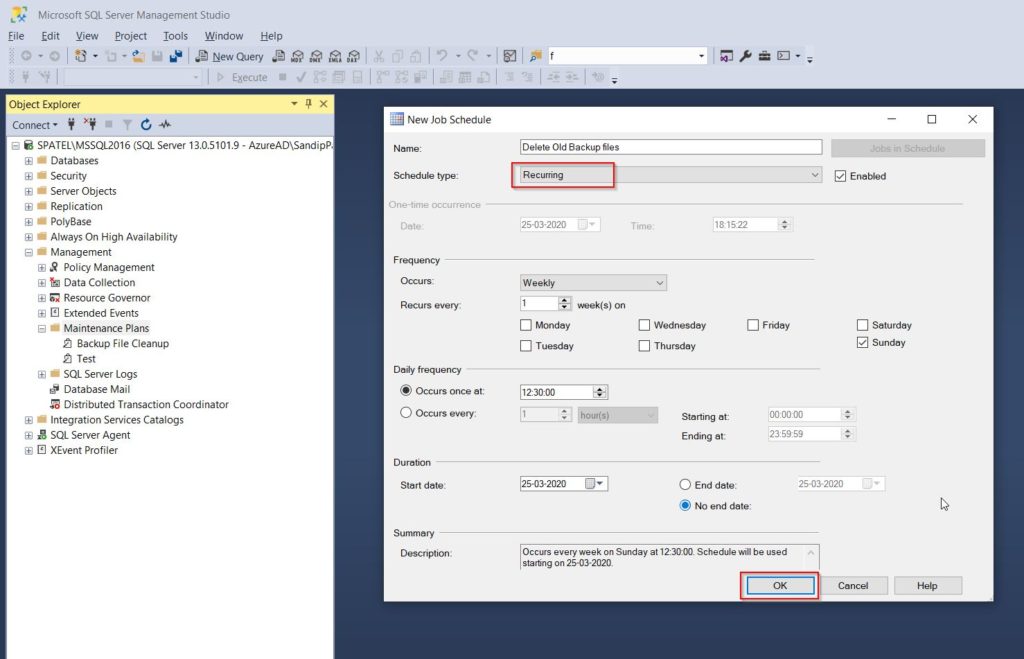Click the Backup File Cleanup maintenance plan

click(x=122, y=344)
